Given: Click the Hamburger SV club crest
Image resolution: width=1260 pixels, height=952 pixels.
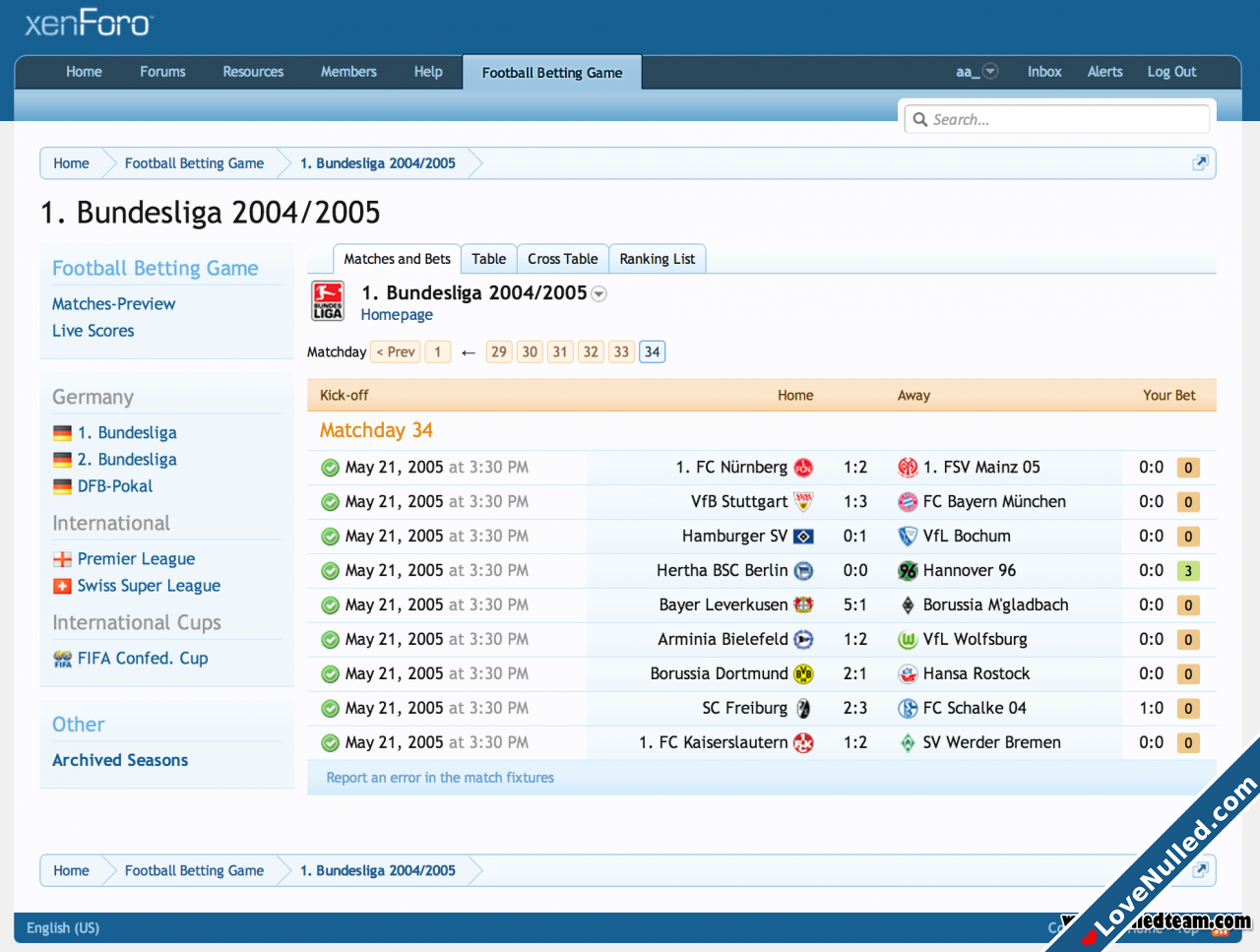Looking at the screenshot, I should [803, 537].
